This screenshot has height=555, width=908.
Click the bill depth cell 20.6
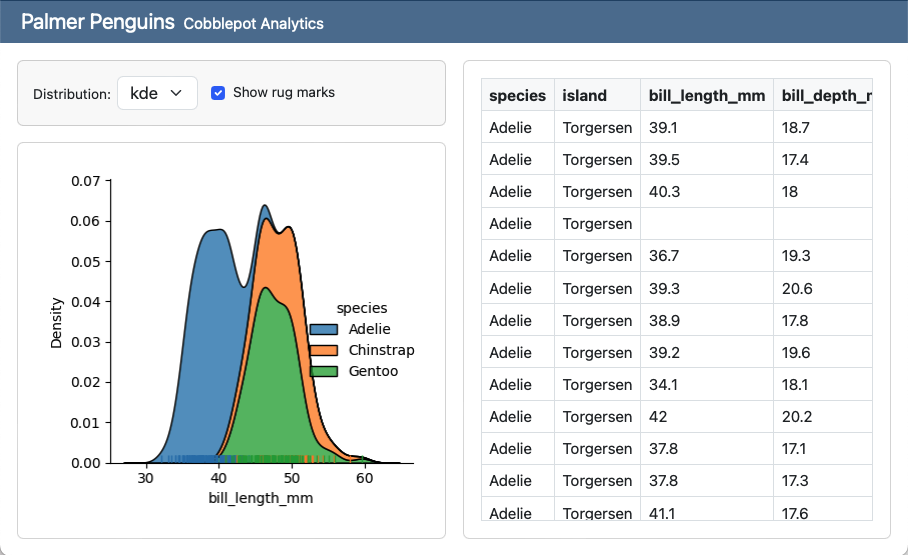797,289
